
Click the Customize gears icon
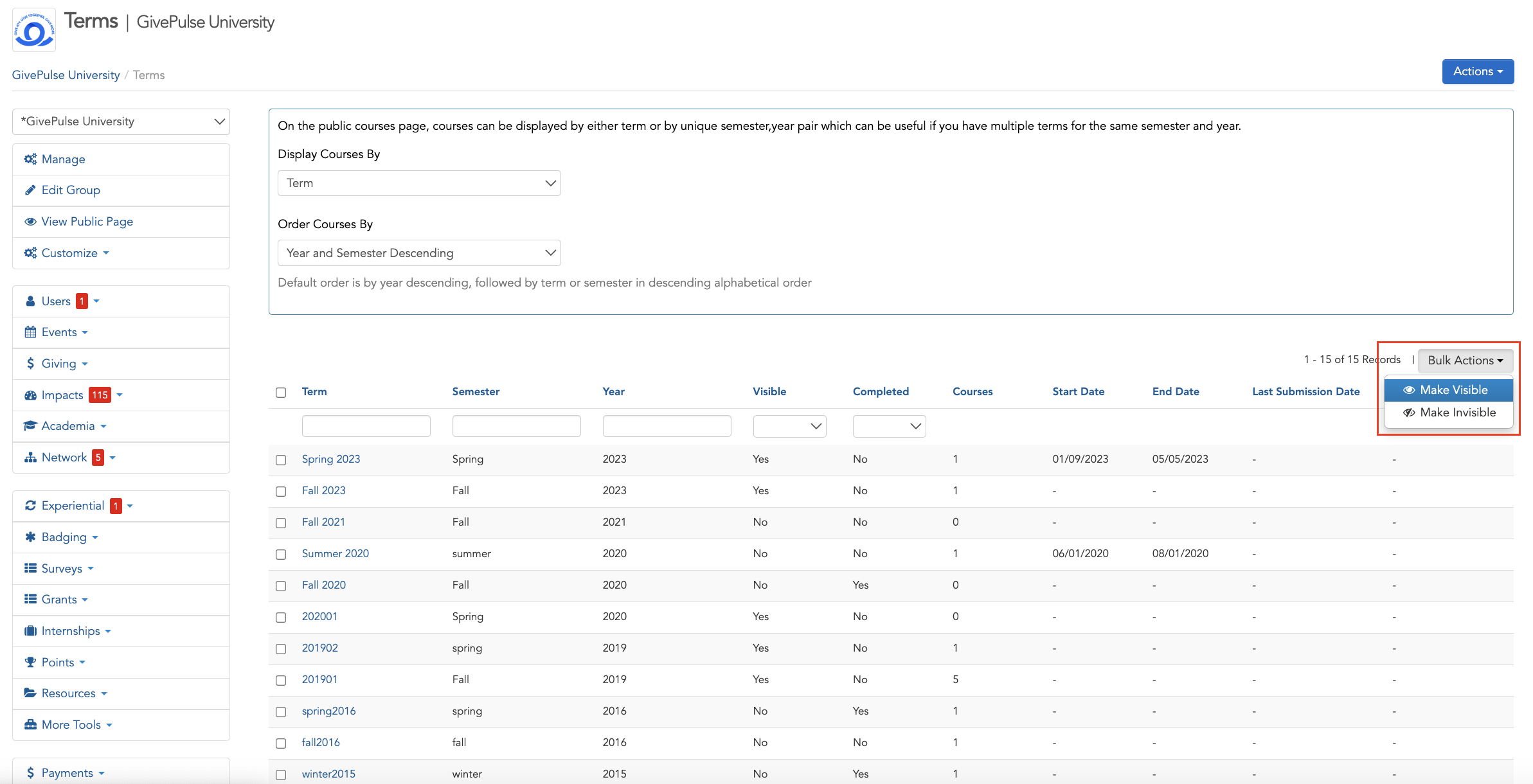30,253
